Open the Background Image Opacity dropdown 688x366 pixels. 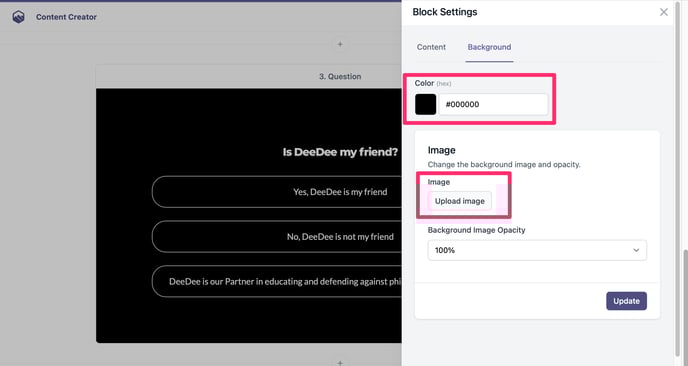[x=537, y=250]
